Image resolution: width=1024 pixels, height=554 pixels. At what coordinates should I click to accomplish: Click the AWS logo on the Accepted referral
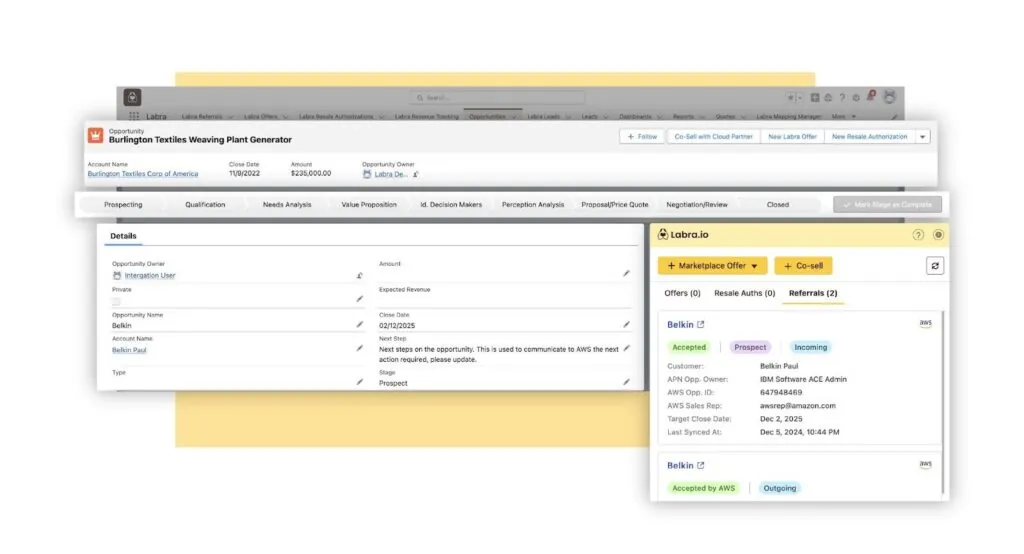pyautogui.click(x=925, y=323)
